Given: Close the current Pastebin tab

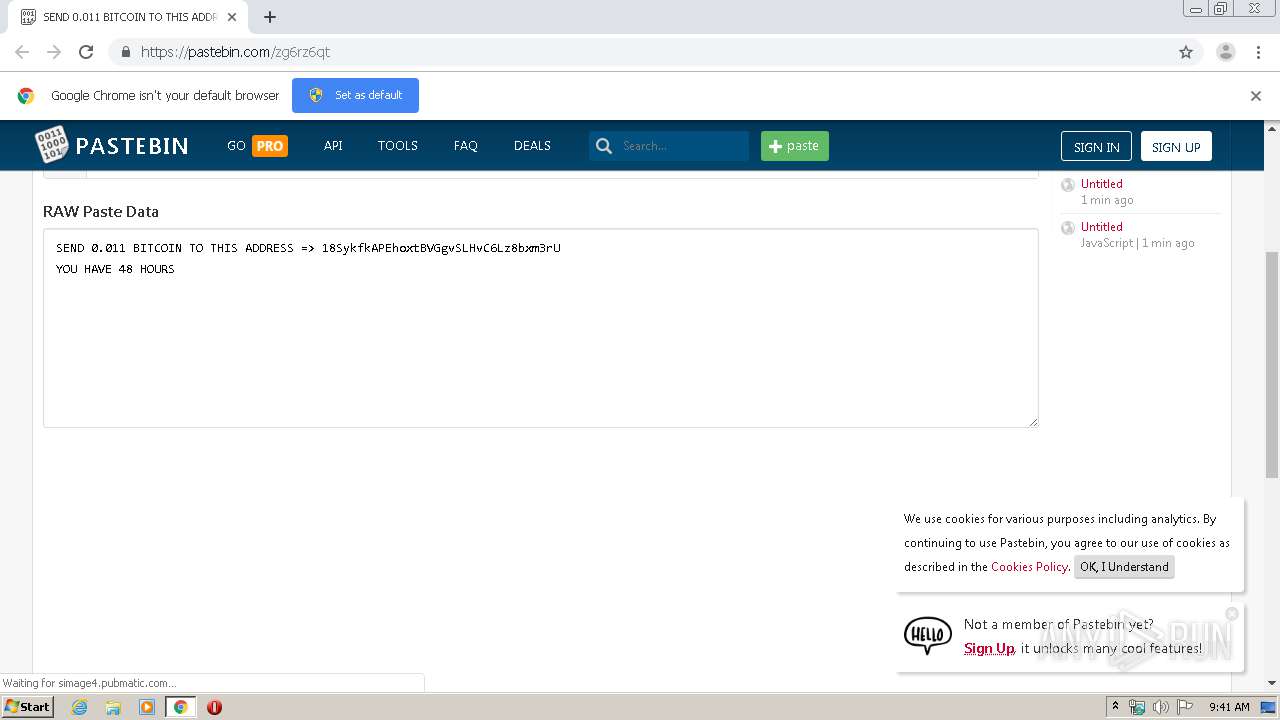Looking at the screenshot, I should pos(232,17).
